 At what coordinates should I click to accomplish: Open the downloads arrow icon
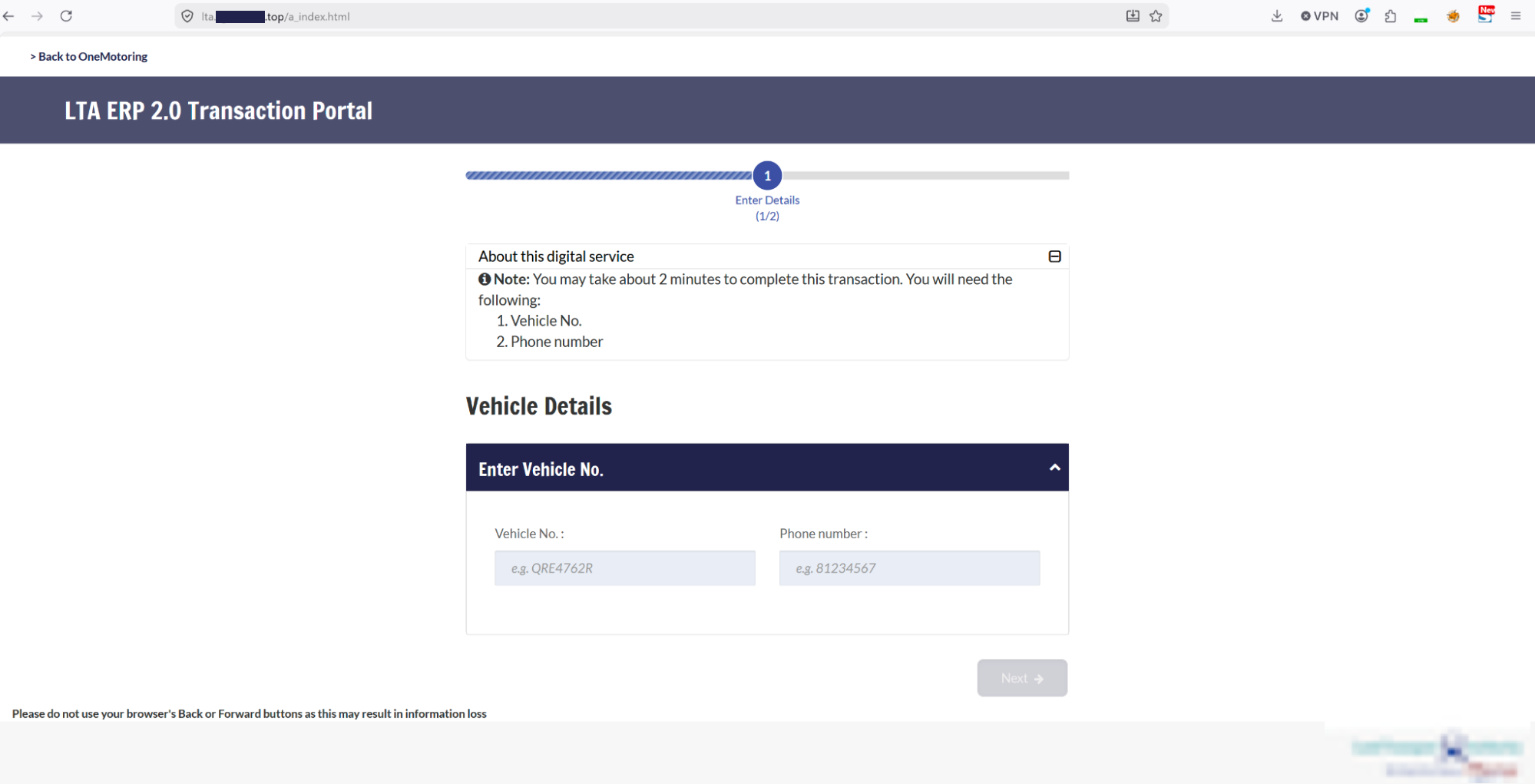pyautogui.click(x=1277, y=16)
